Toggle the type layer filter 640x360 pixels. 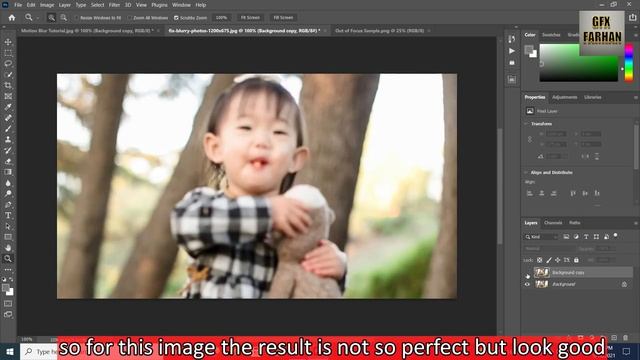pyautogui.click(x=586, y=237)
